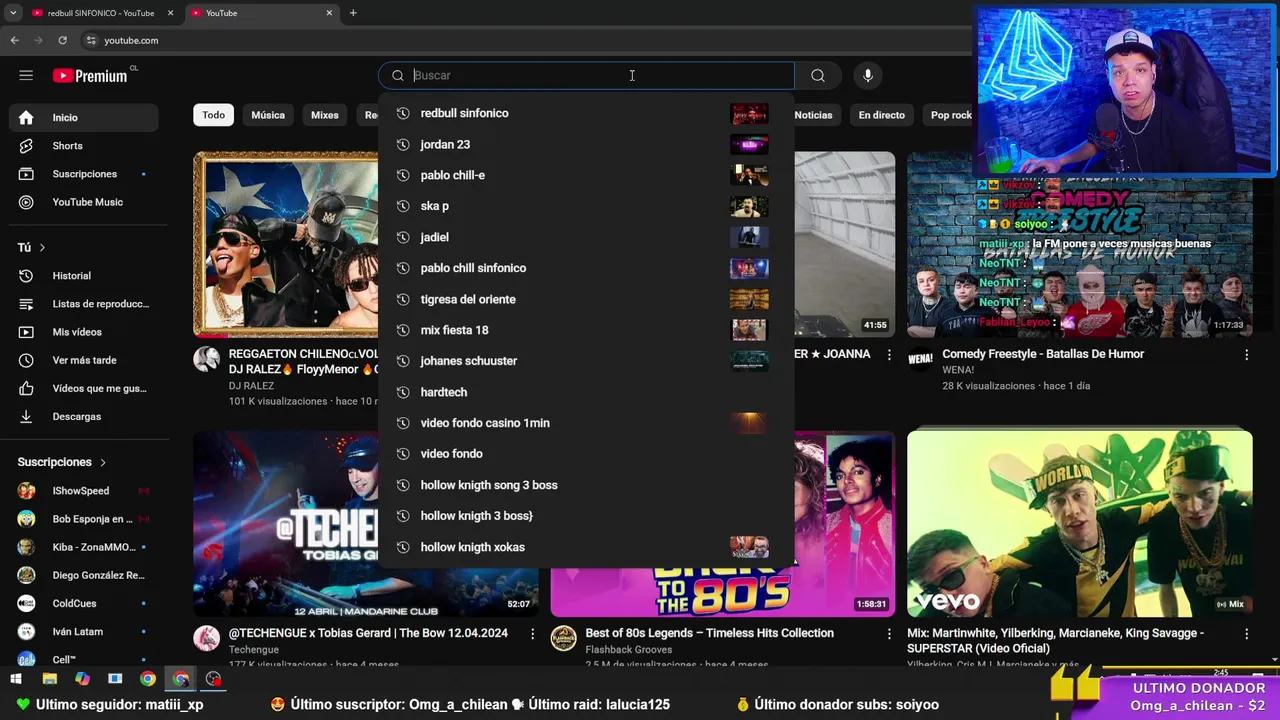Choose suggestion mix fiesta 18

[586, 330]
